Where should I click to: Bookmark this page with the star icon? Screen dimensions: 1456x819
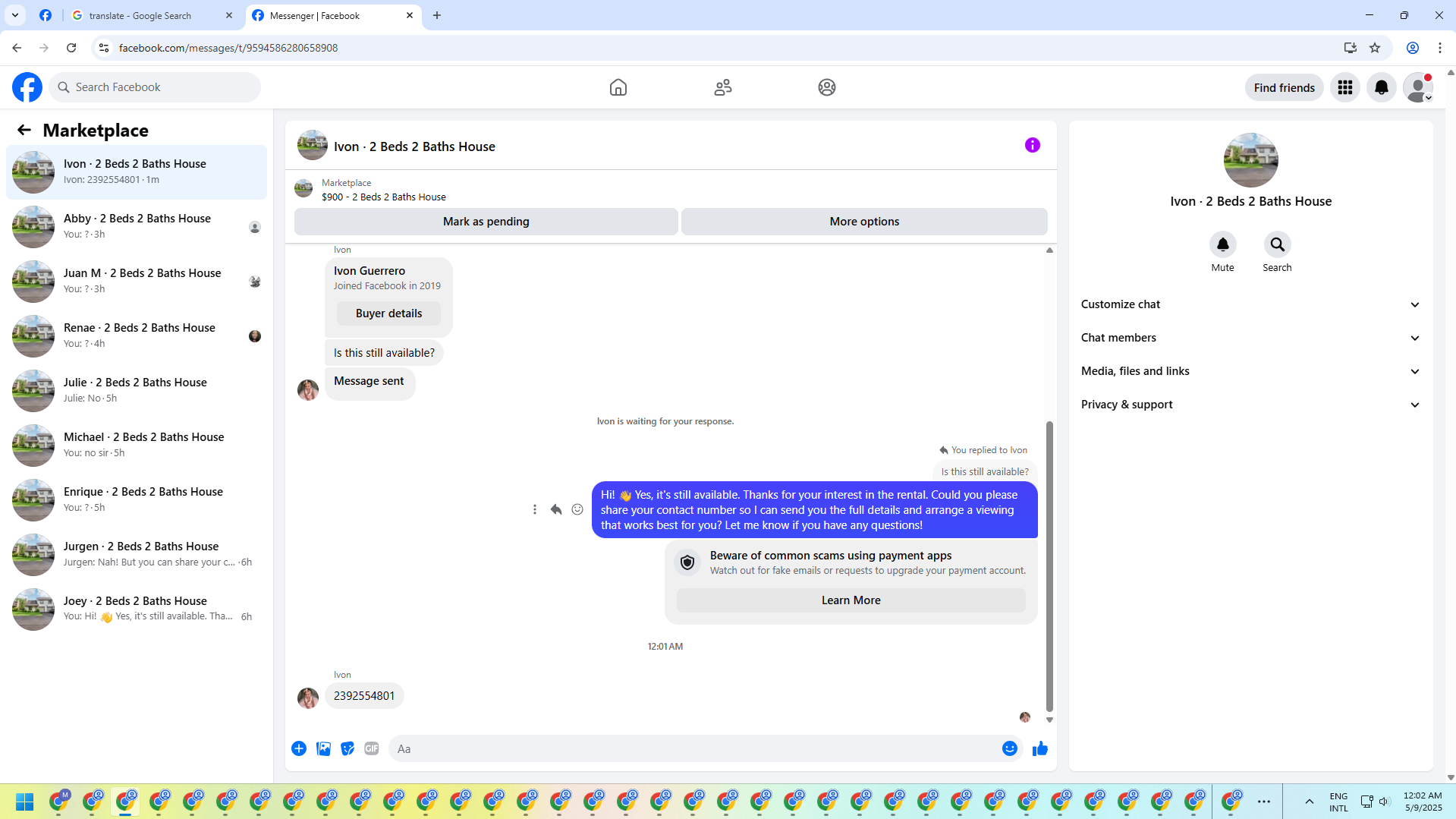tap(1375, 48)
